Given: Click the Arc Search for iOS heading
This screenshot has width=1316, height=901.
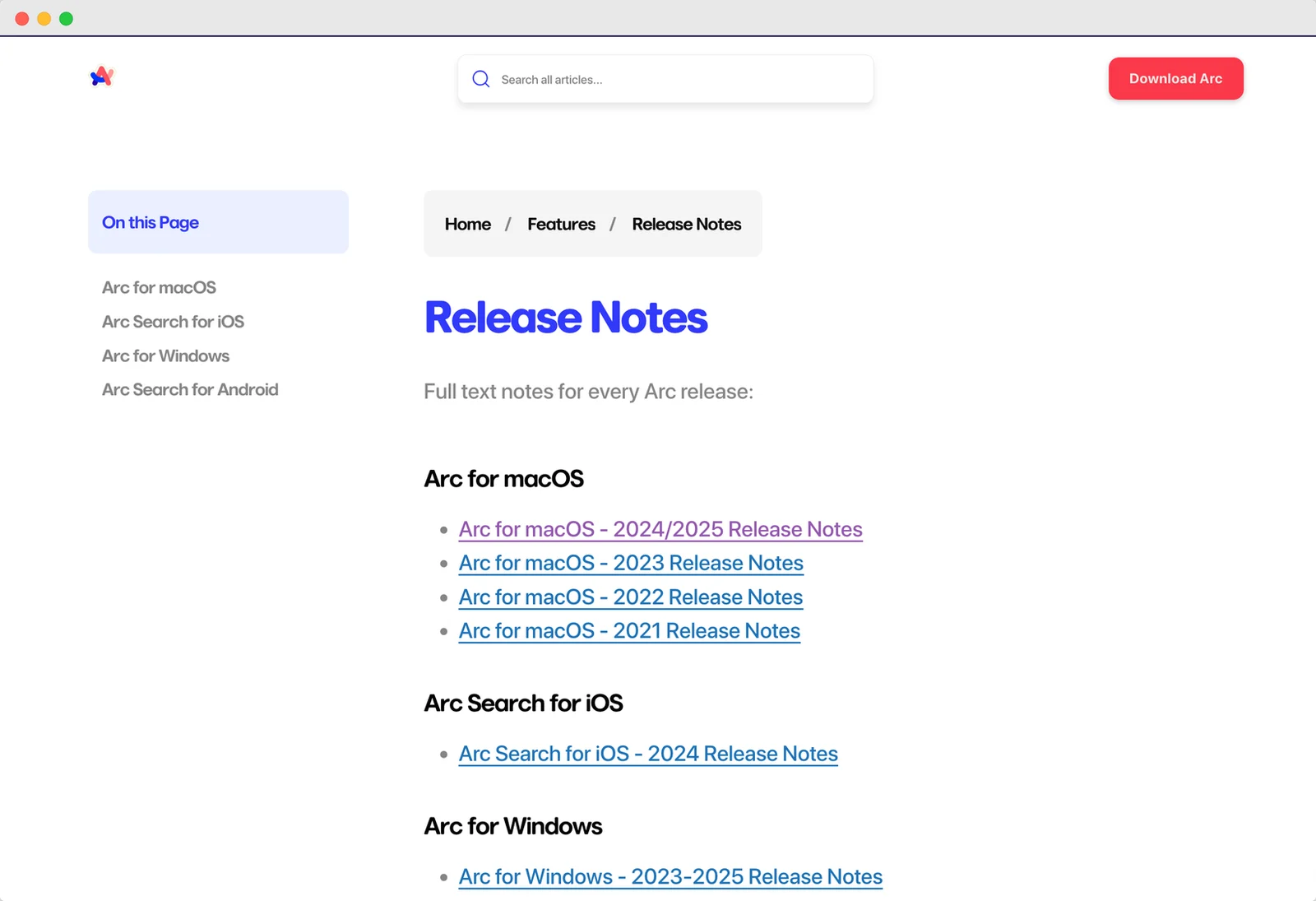Looking at the screenshot, I should coord(523,704).
